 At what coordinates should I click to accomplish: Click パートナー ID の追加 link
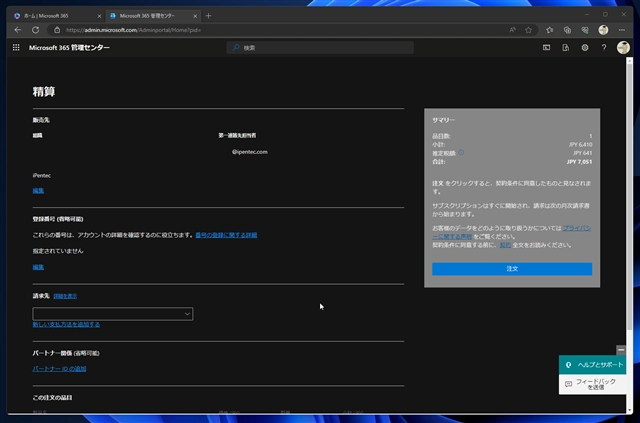click(x=59, y=369)
